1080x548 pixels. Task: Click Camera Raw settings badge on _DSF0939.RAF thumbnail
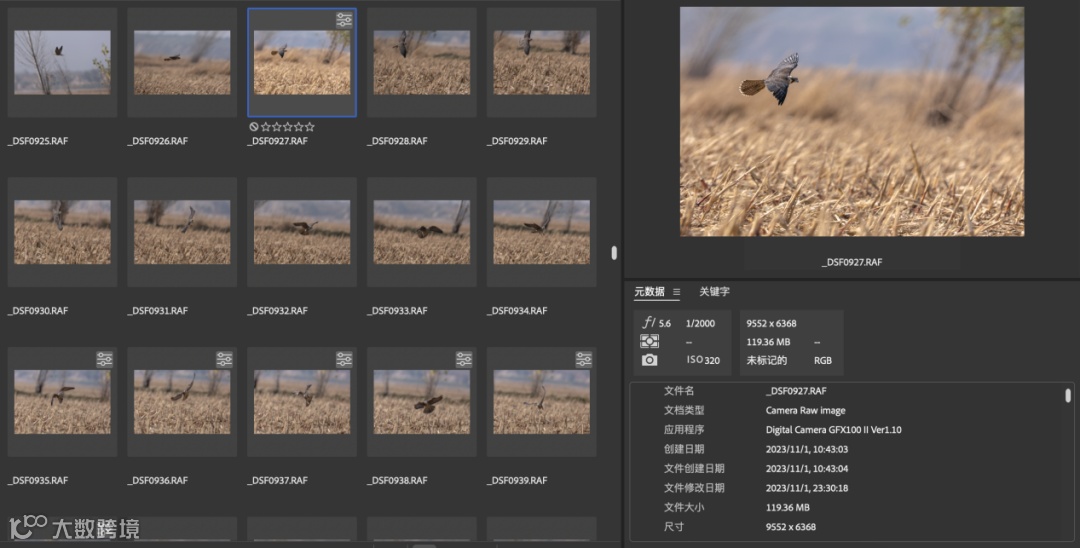tap(583, 359)
